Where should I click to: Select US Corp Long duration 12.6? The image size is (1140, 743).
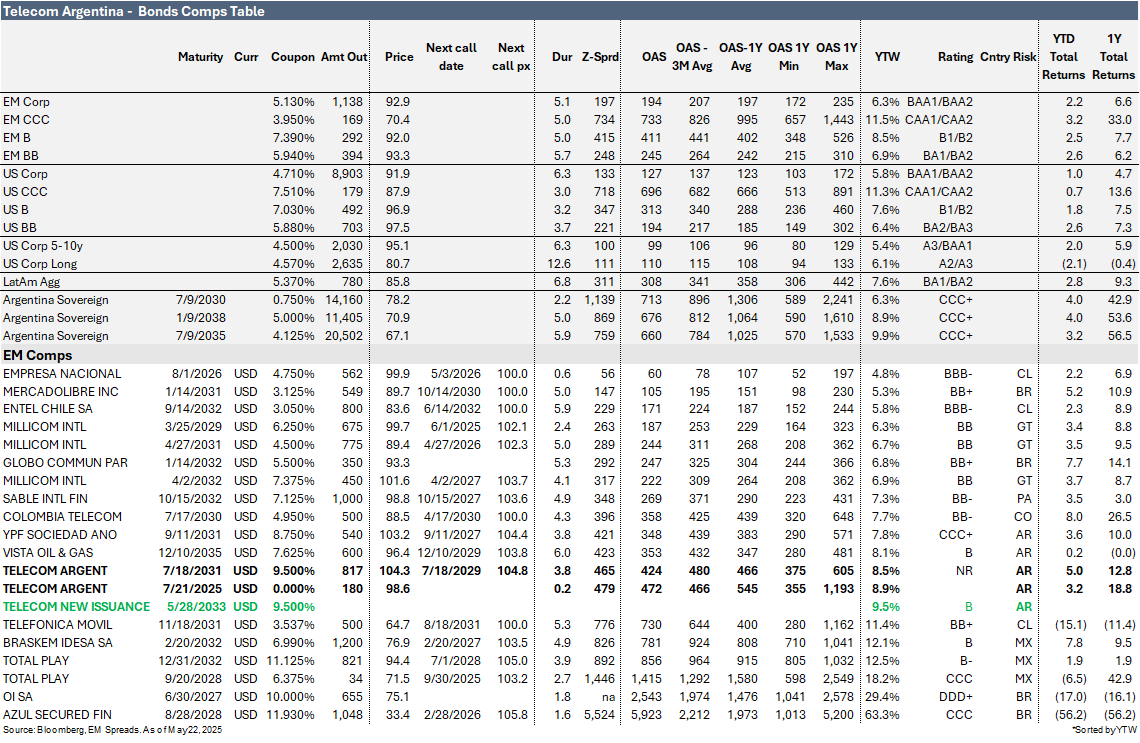tap(560, 264)
